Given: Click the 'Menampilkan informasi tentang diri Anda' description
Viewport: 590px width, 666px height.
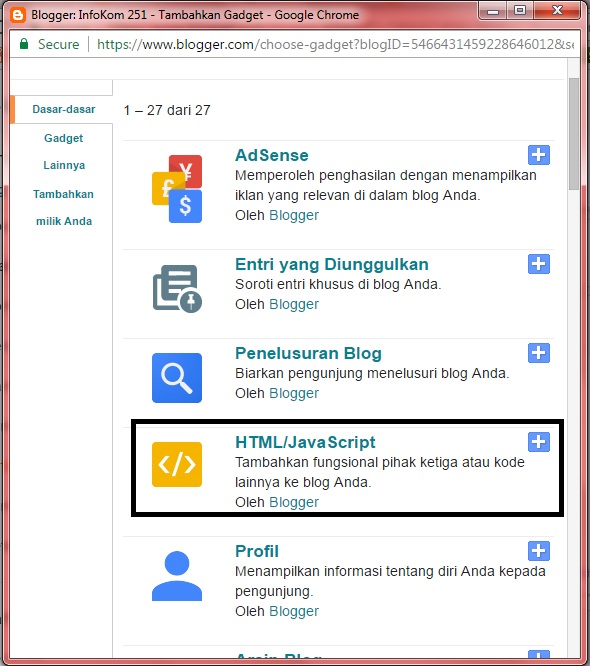Looking at the screenshot, I should 390,581.
